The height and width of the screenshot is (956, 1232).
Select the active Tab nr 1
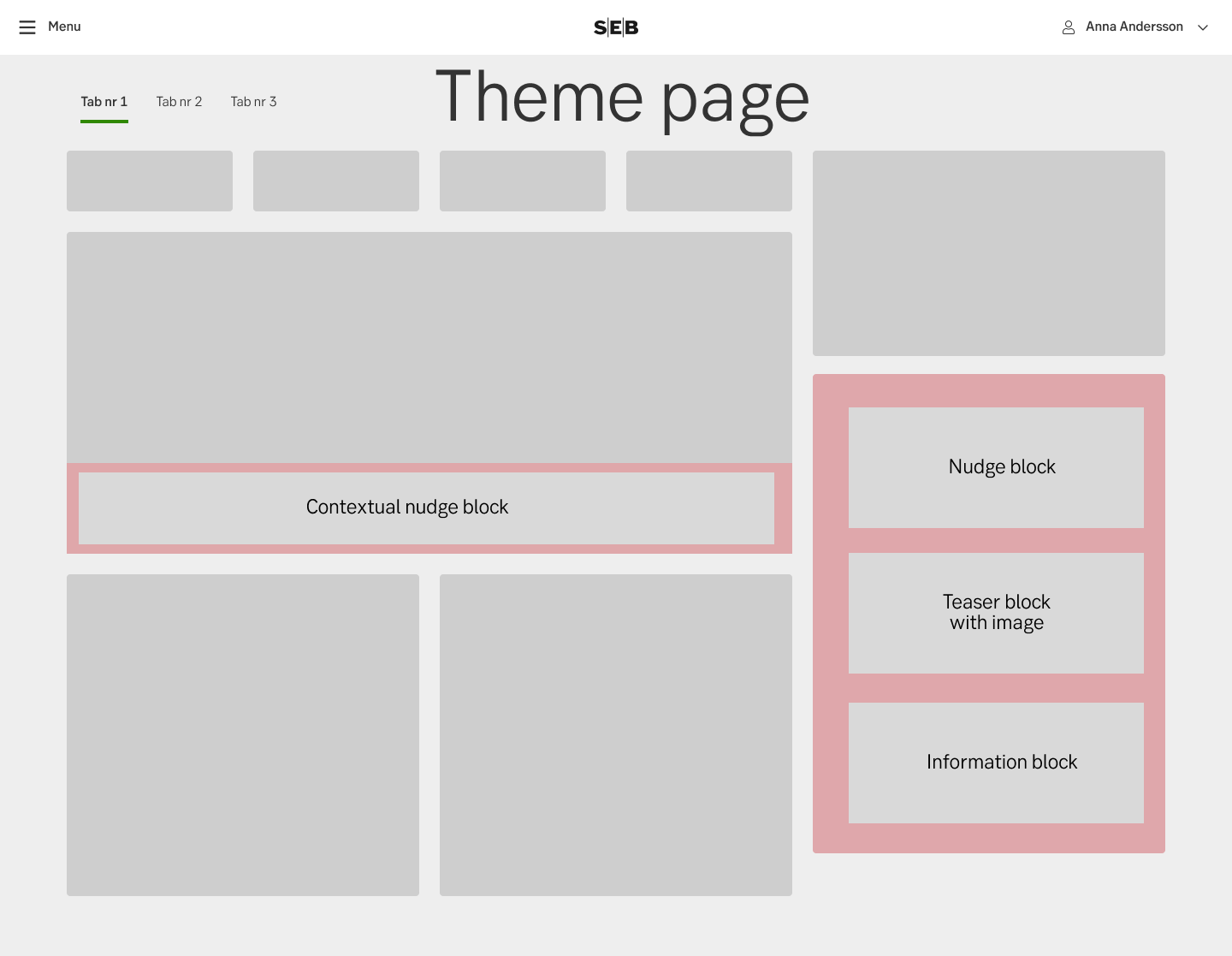coord(104,101)
